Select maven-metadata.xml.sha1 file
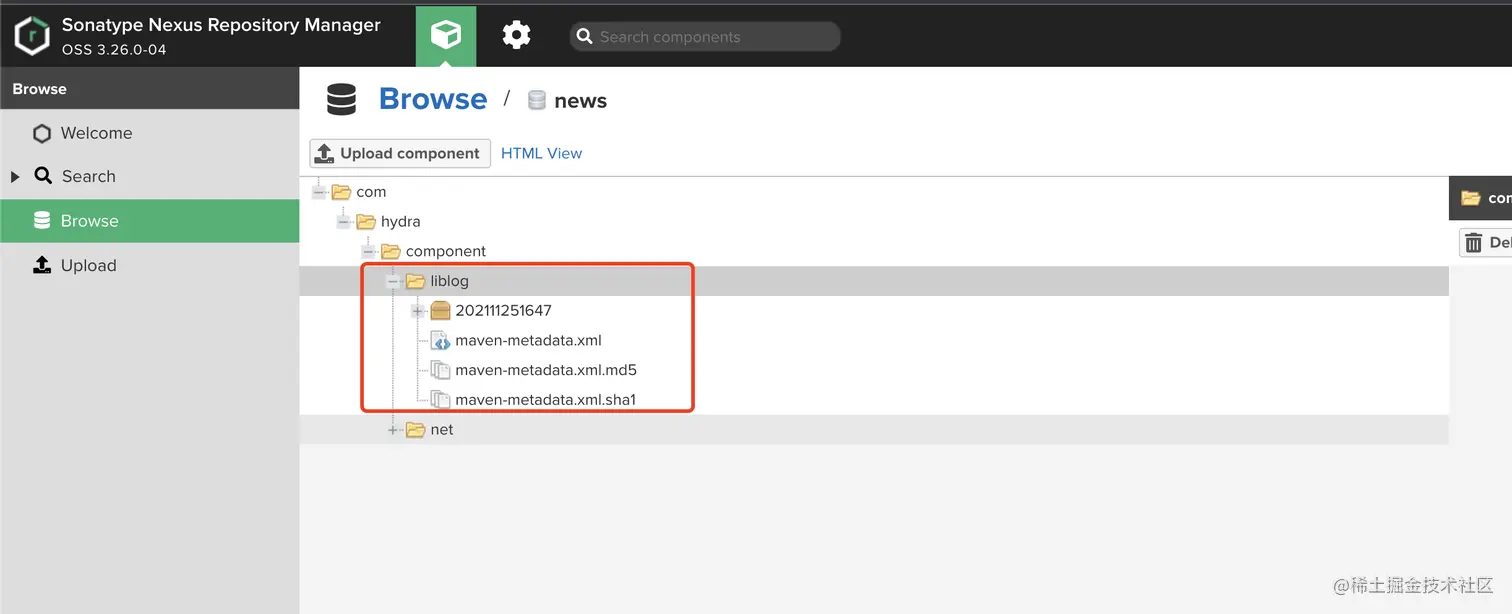Viewport: 1512px width, 614px height. click(x=874, y=400)
